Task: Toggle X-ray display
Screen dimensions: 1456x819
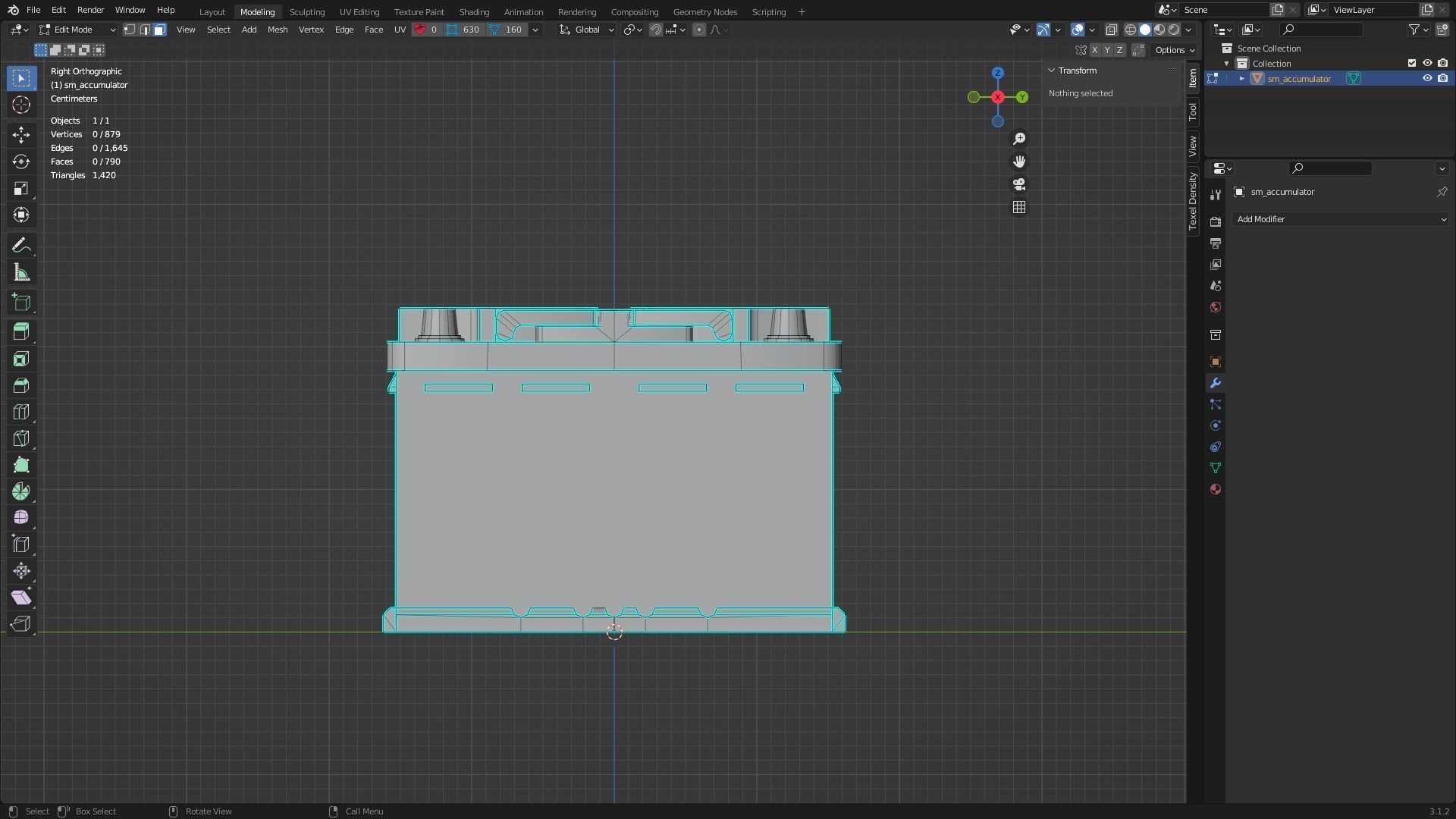Action: 1111,30
